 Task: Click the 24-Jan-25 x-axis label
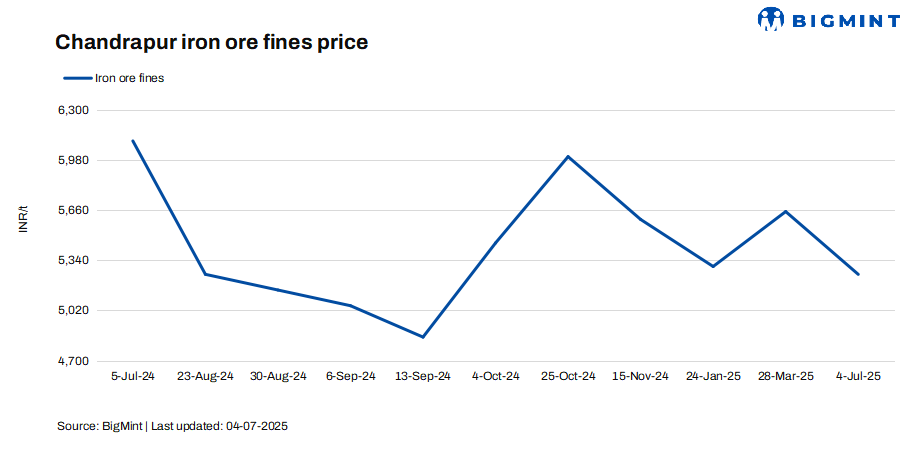click(x=713, y=376)
